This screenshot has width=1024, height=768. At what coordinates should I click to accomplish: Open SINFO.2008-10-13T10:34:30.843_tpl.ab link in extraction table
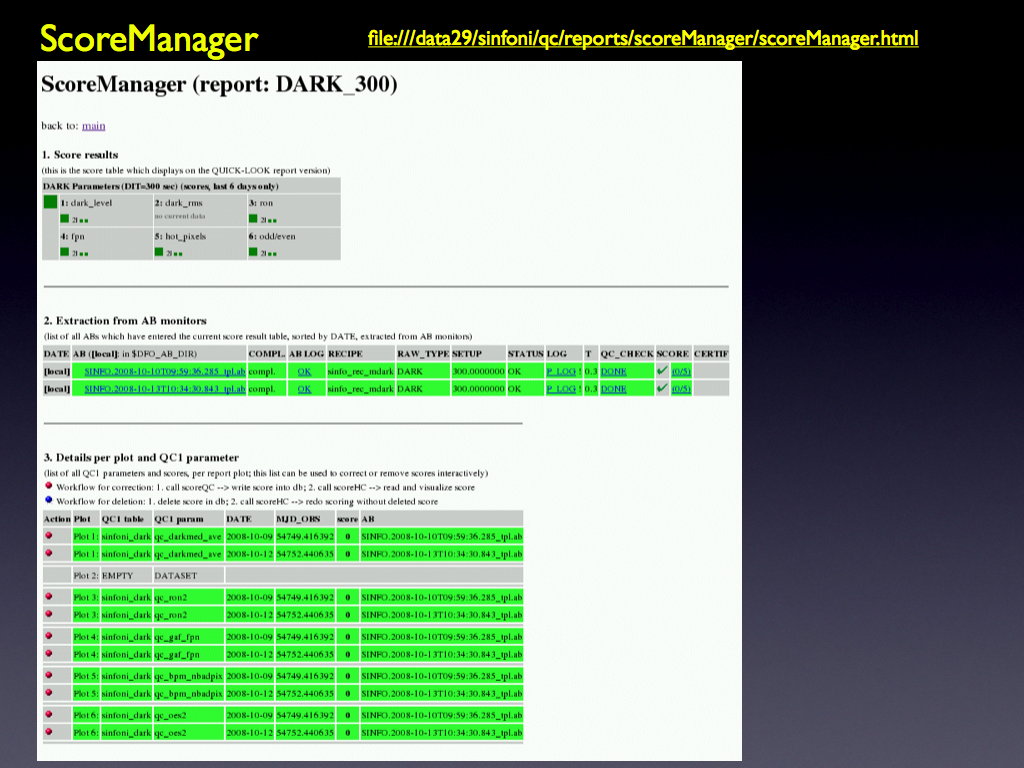(158, 388)
